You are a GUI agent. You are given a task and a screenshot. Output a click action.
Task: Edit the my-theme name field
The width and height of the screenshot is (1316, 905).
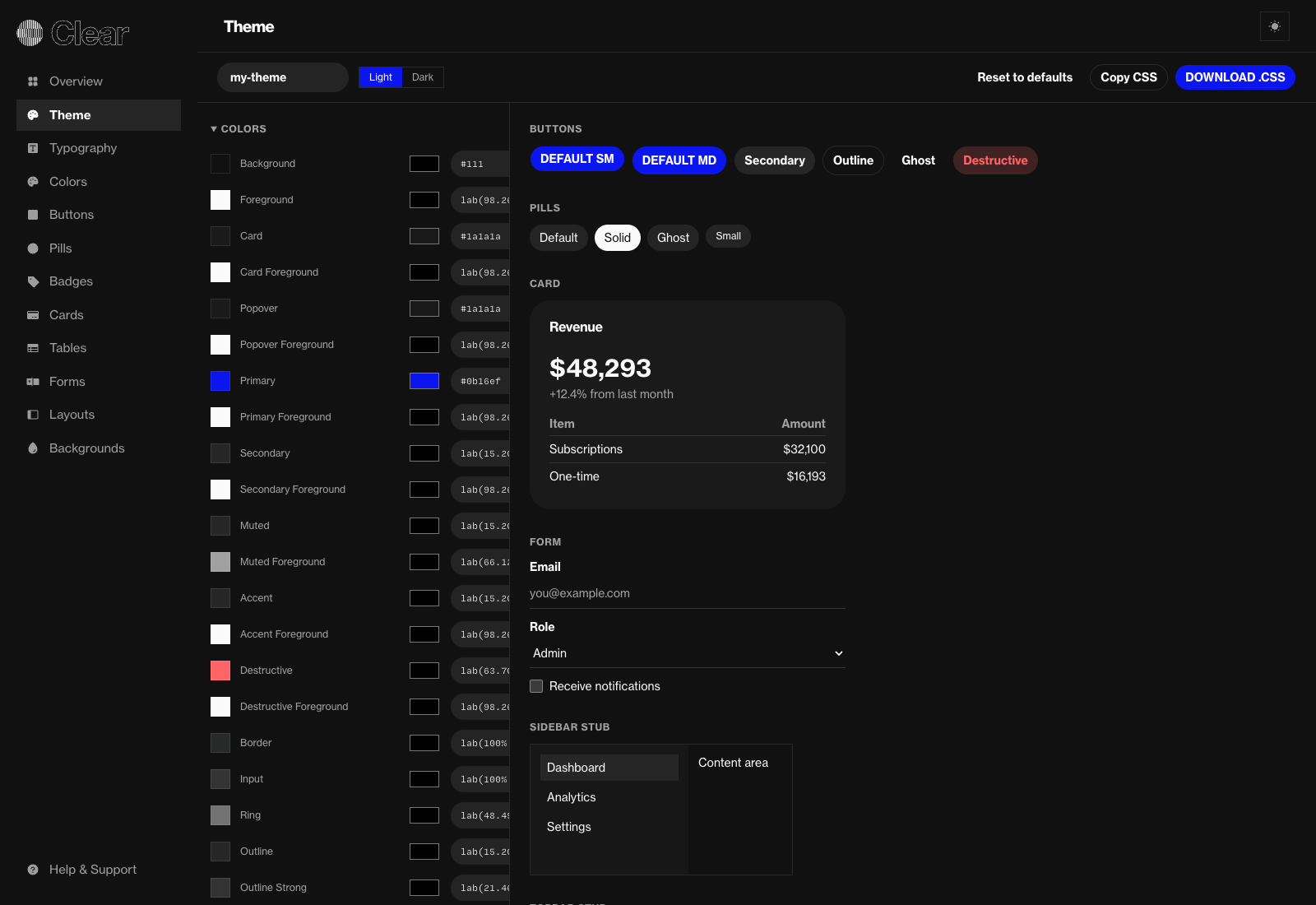tap(283, 77)
